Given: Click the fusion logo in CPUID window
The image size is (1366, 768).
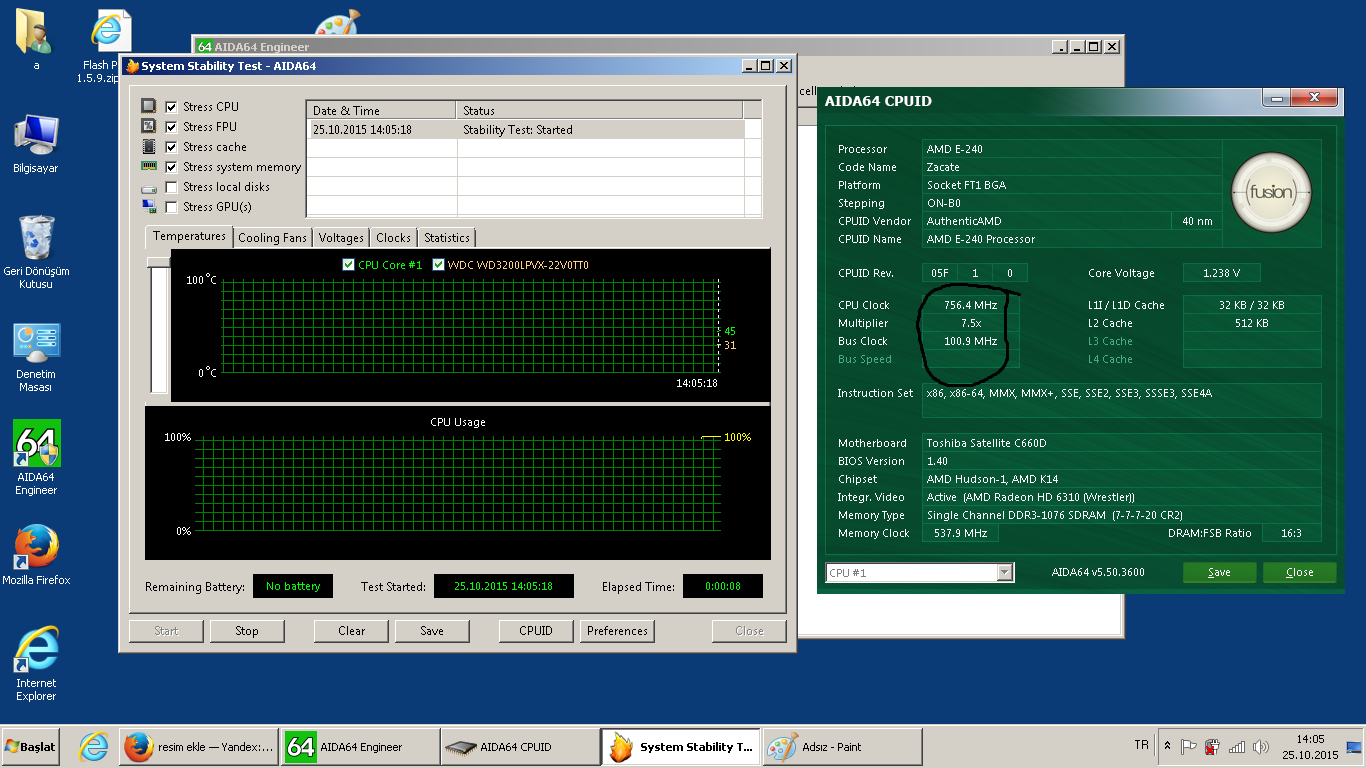Looking at the screenshot, I should 1270,192.
